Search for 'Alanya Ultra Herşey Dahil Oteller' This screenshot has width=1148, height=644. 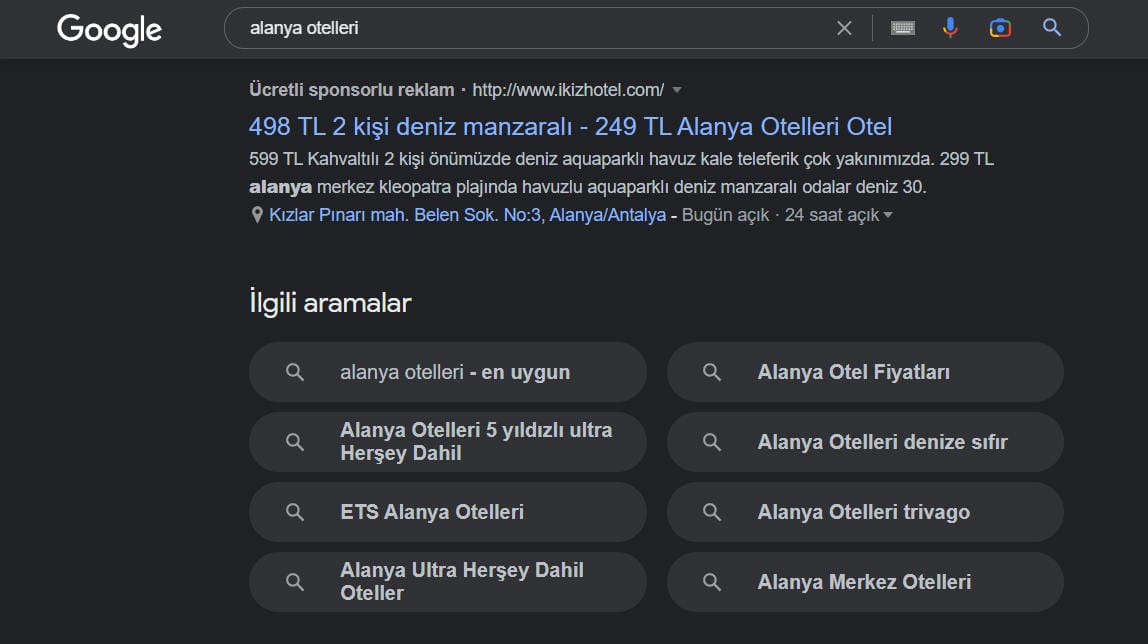click(x=448, y=582)
